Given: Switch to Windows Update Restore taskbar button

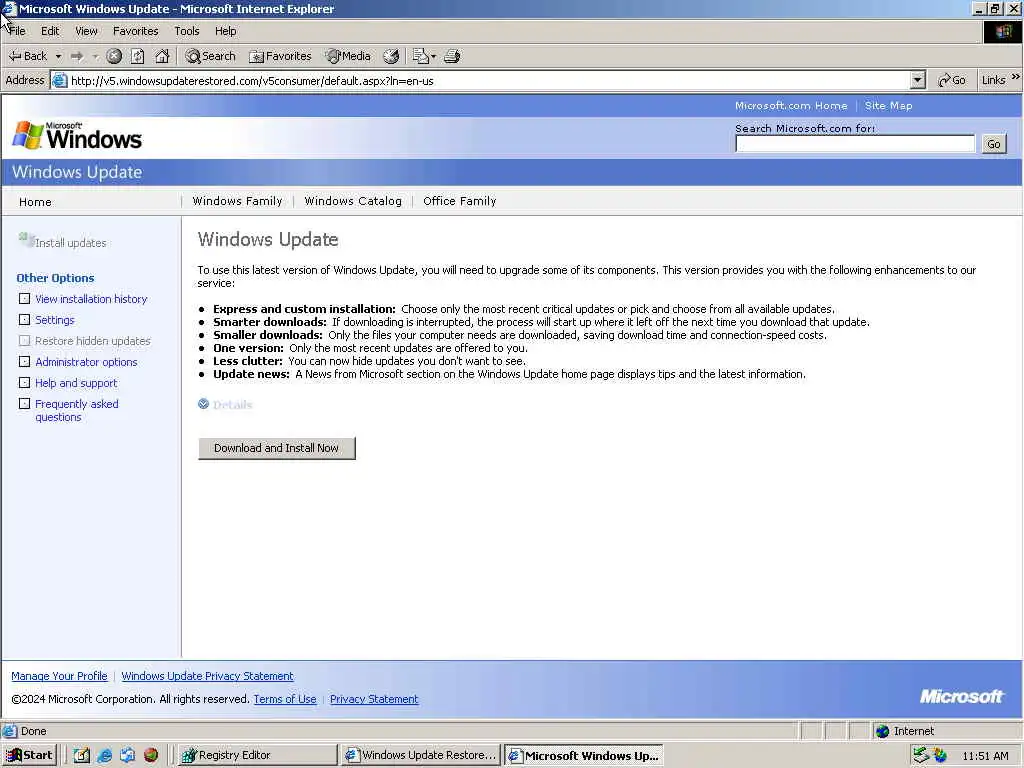Looking at the screenshot, I should pyautogui.click(x=421, y=755).
